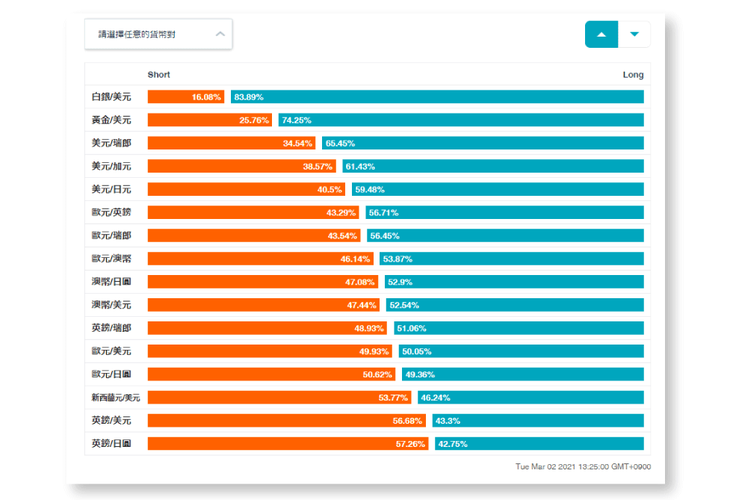Screen dimensions: 733x500
Task: Select the 澳幣/日圓 row label
Action: (111, 281)
